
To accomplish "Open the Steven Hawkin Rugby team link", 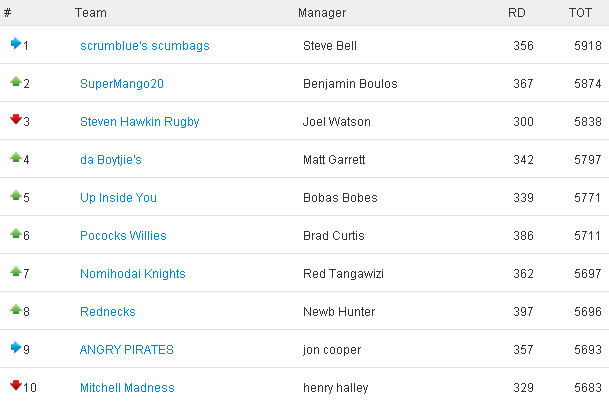I will pyautogui.click(x=139, y=122).
